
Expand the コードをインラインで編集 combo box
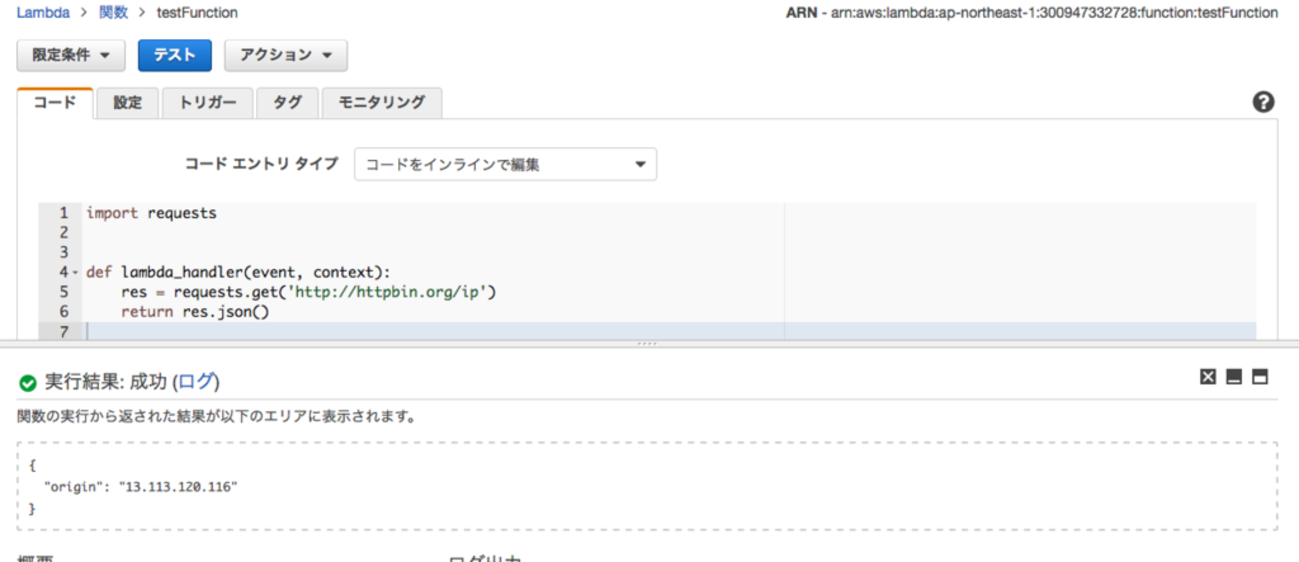tap(505, 165)
